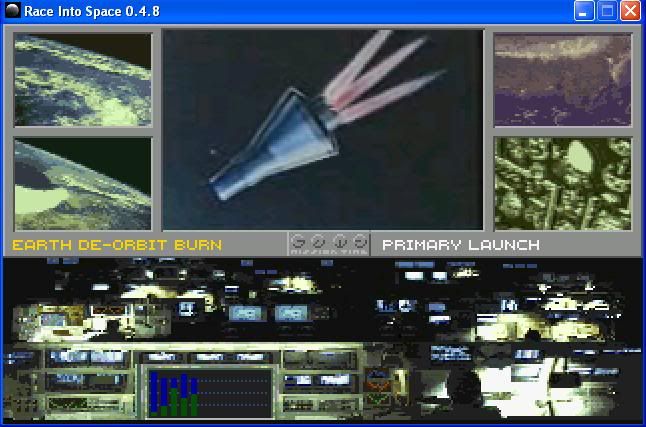Click the 'EARTH DE-ORBIT BURN' step label
The image size is (646, 427).
point(117,245)
